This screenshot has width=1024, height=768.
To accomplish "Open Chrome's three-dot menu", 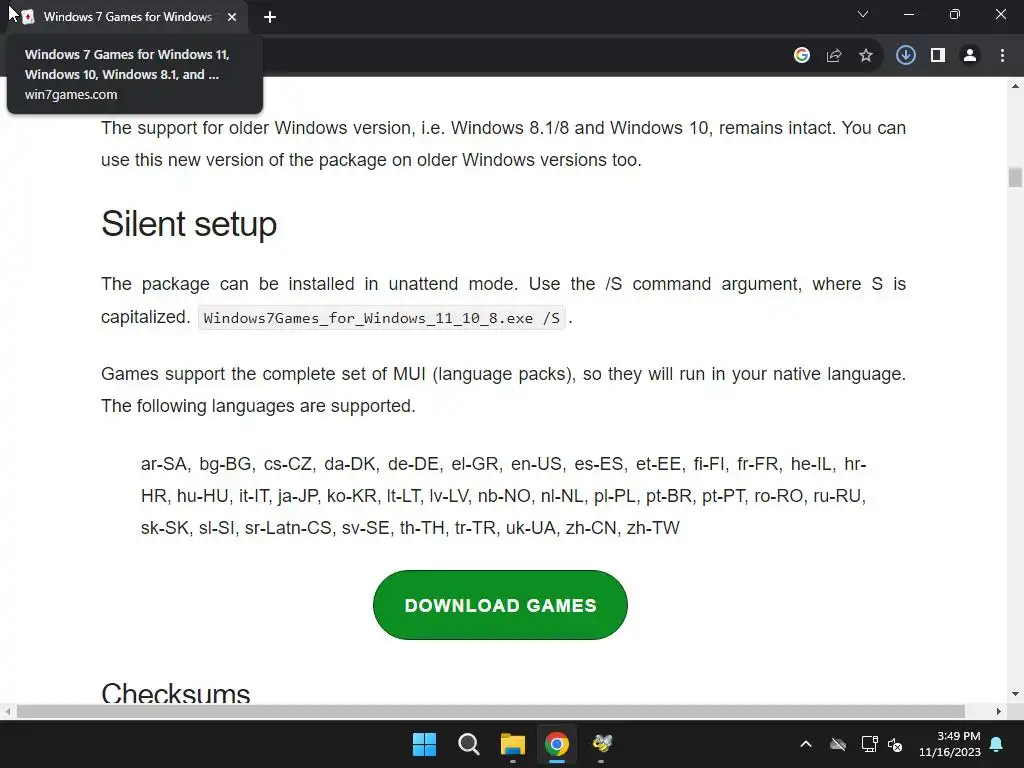I will 1002,56.
